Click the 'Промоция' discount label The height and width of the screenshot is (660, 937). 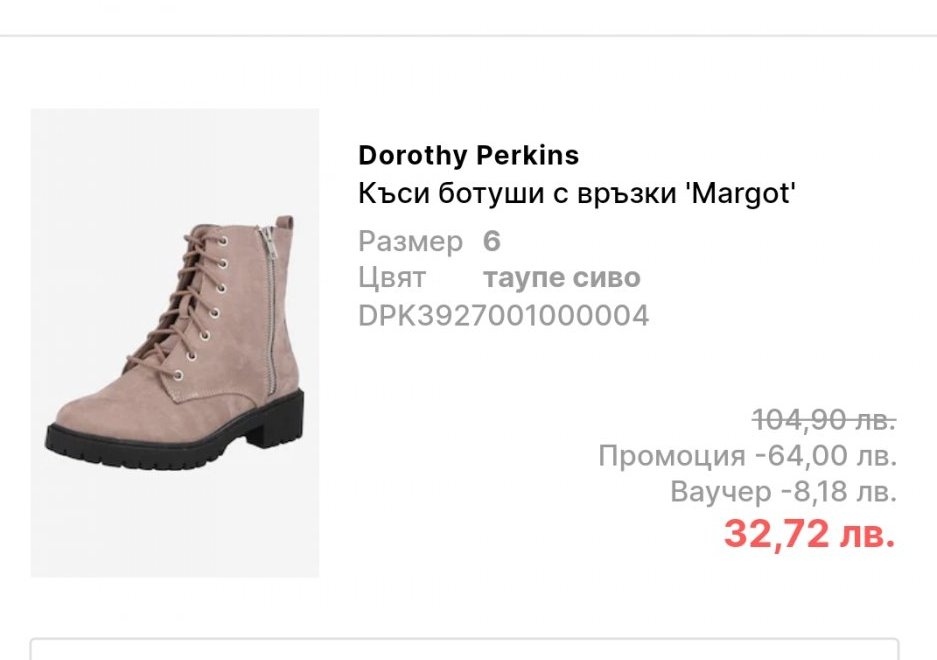click(x=671, y=456)
